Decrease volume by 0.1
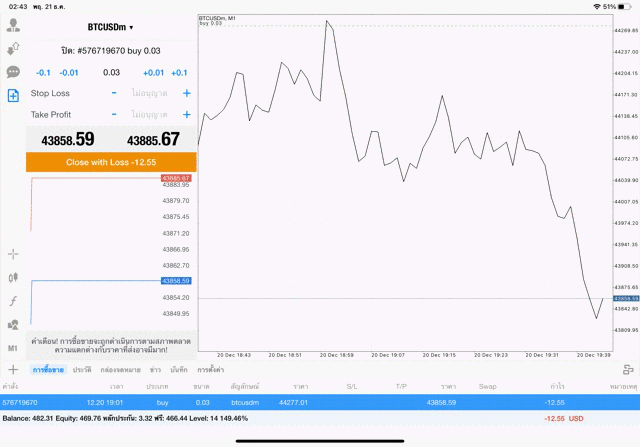The image size is (640, 447). [43, 72]
